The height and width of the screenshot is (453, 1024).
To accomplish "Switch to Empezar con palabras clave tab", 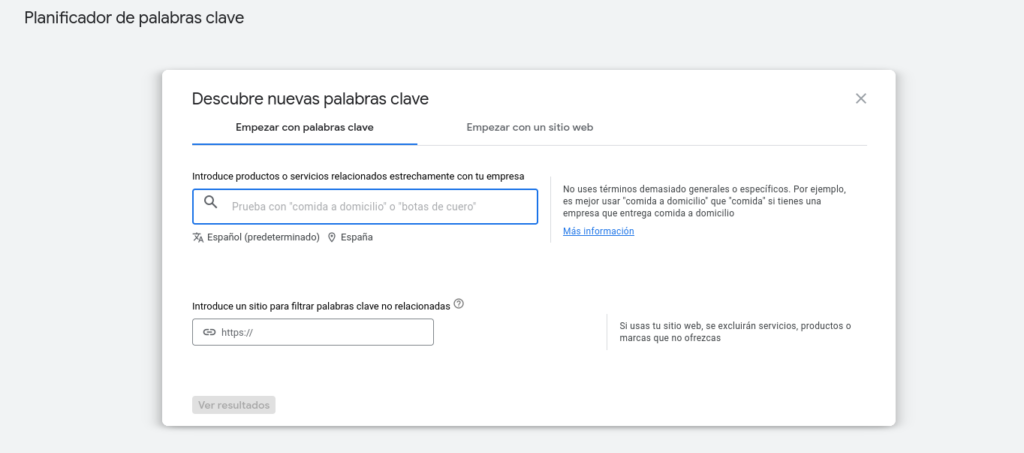I will [305, 128].
